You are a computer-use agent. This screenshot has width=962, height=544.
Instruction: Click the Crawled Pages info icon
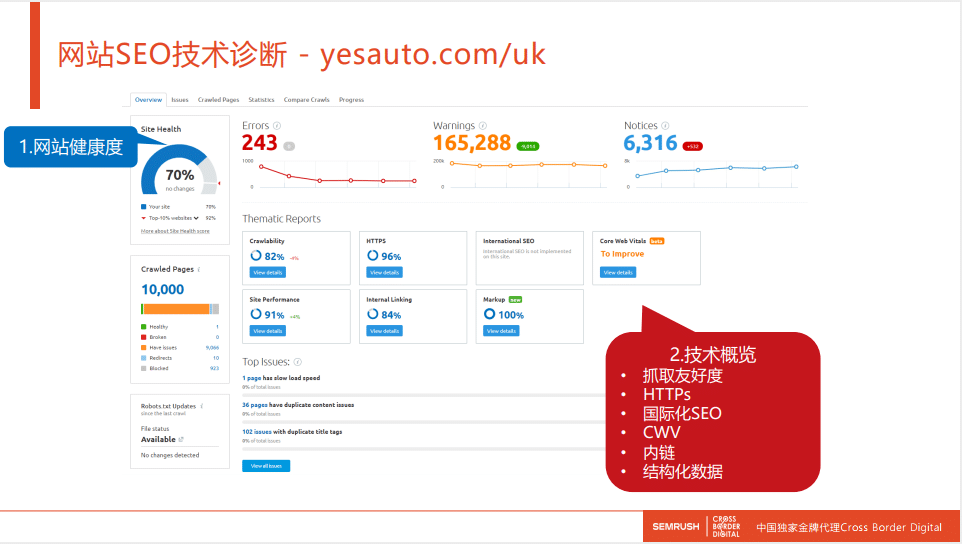click(199, 269)
